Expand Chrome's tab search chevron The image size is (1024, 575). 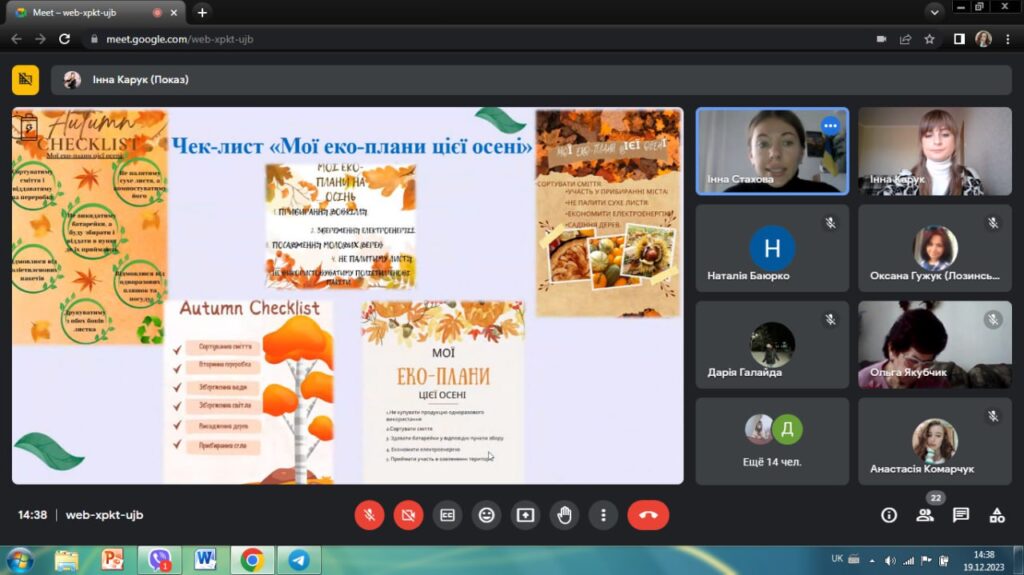935,12
